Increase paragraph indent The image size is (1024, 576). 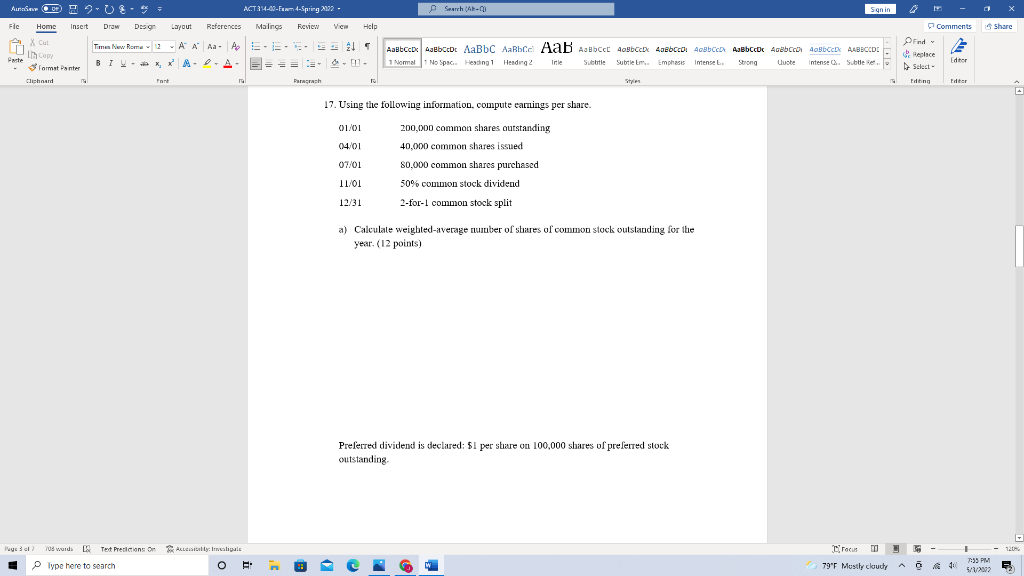coord(334,46)
